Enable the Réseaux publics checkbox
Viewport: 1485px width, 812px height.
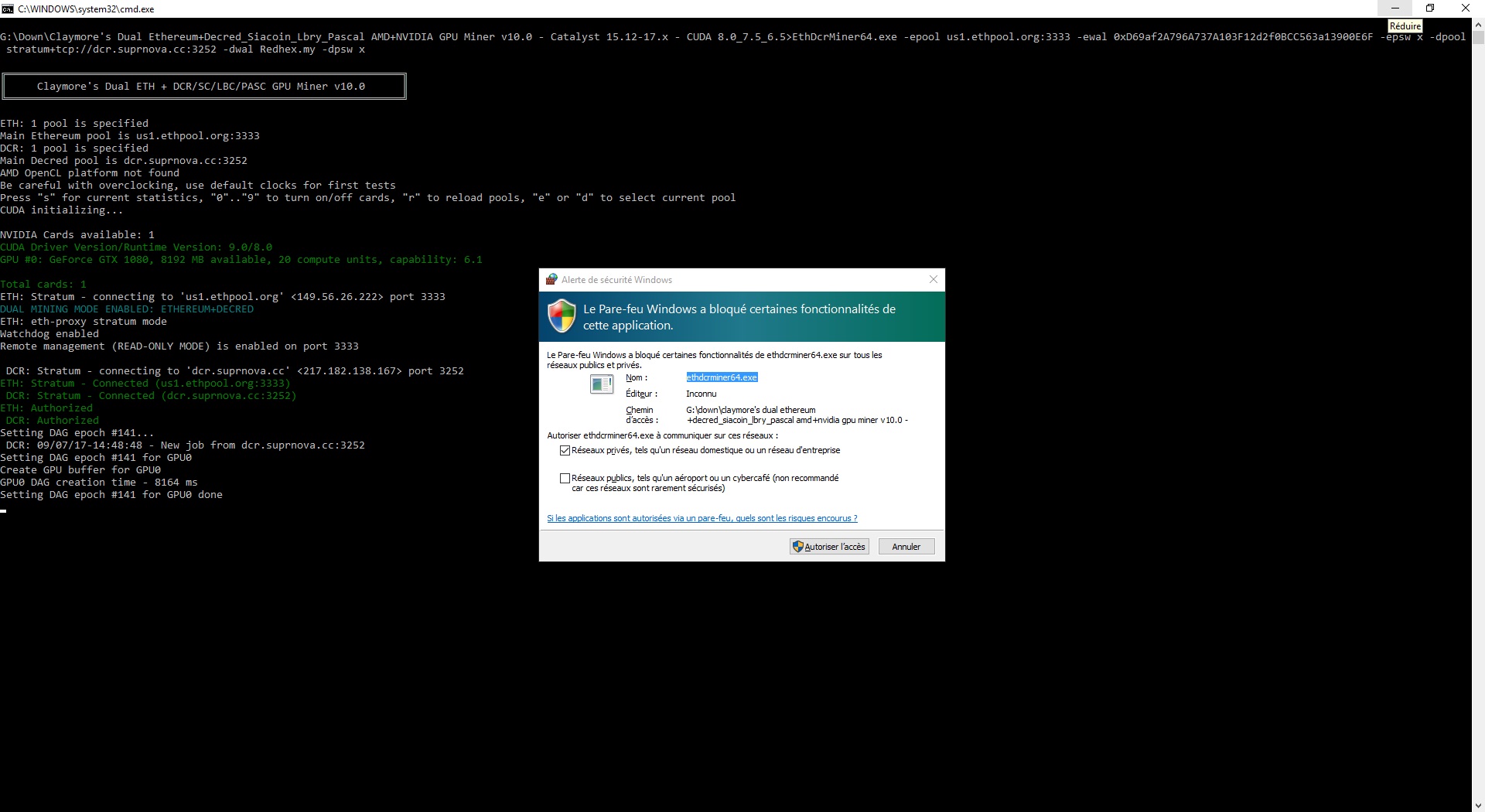pyautogui.click(x=565, y=478)
